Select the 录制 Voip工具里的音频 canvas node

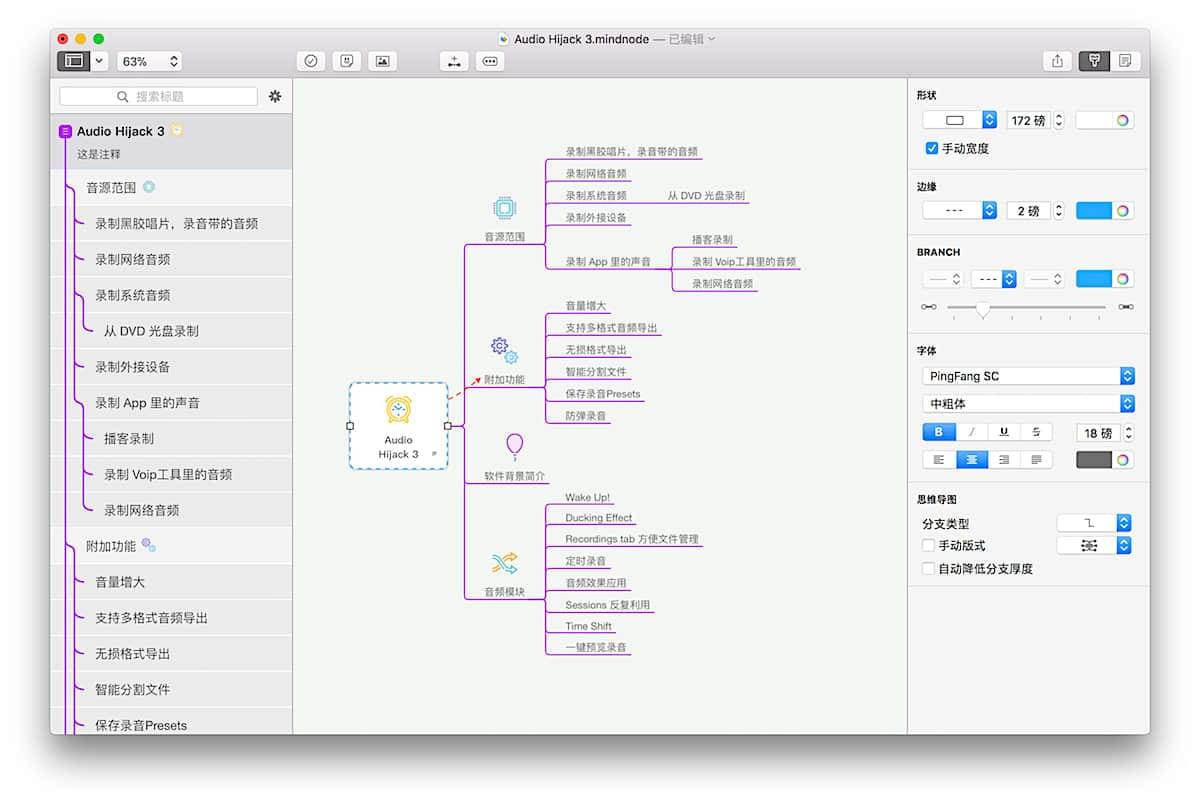[x=744, y=262]
